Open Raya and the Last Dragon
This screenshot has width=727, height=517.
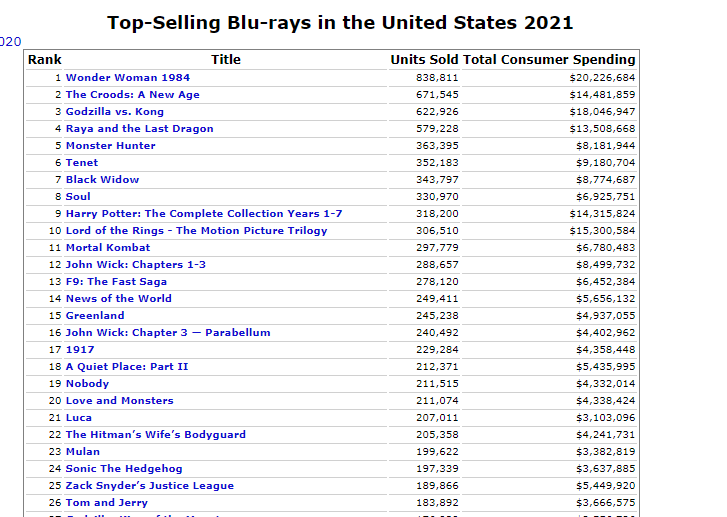(140, 128)
